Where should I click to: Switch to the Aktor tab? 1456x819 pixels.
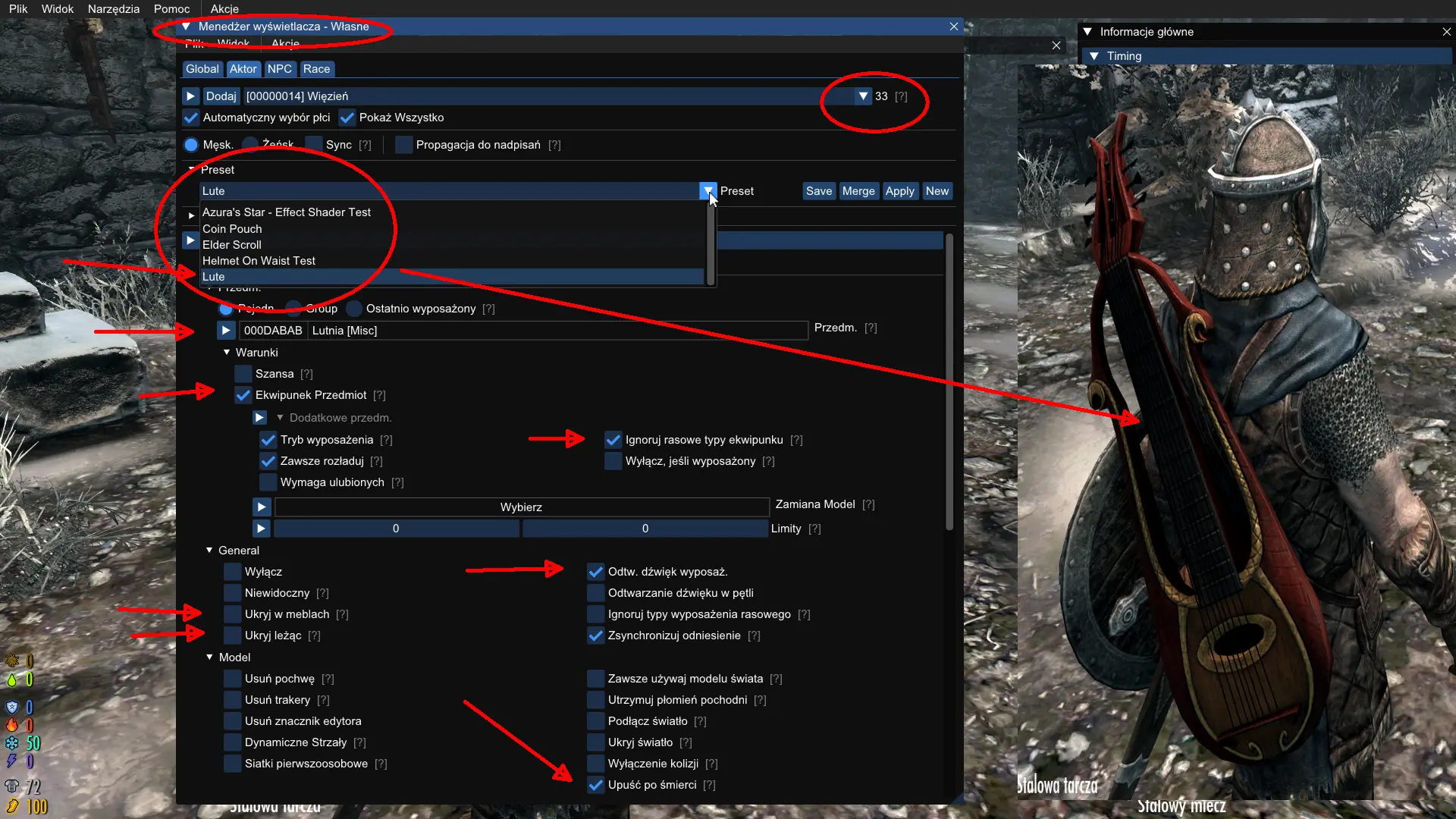click(x=243, y=69)
